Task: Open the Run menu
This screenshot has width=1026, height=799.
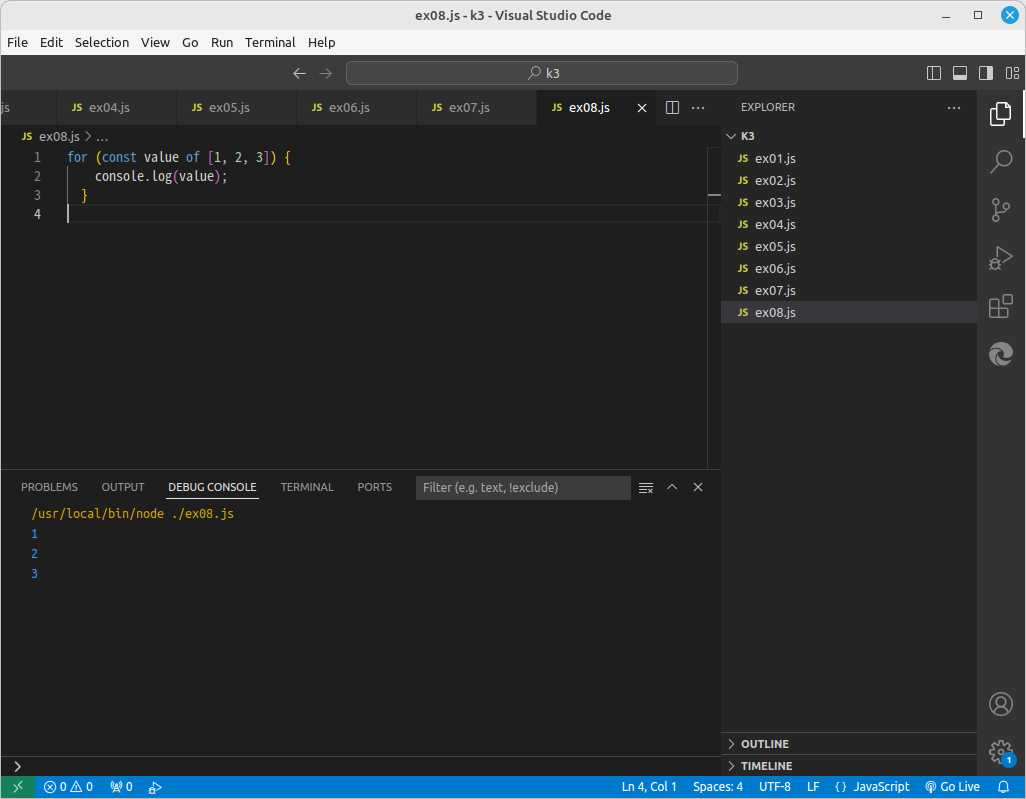Action: point(222,43)
